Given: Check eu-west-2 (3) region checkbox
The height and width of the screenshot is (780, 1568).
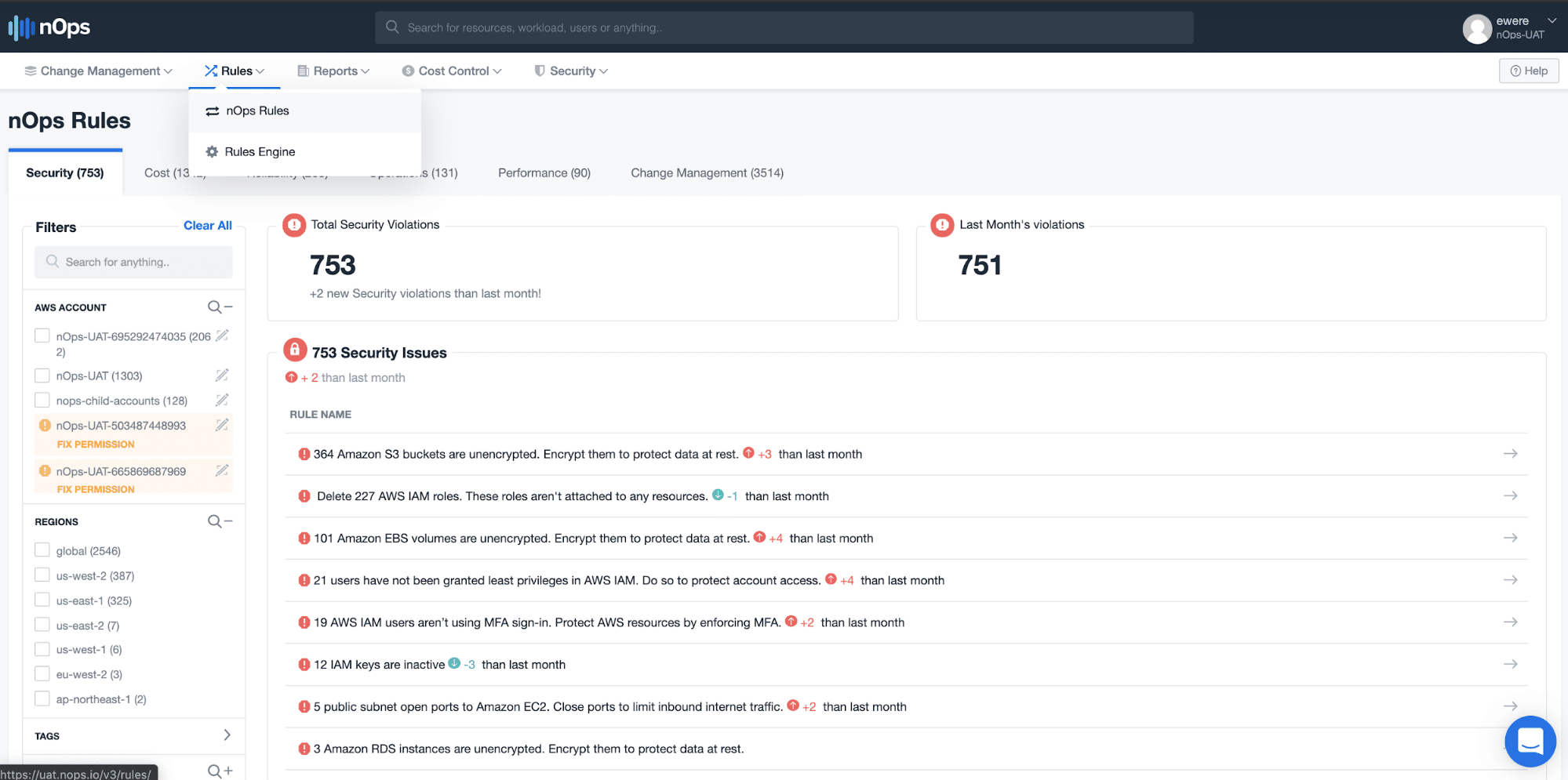Looking at the screenshot, I should (42, 673).
